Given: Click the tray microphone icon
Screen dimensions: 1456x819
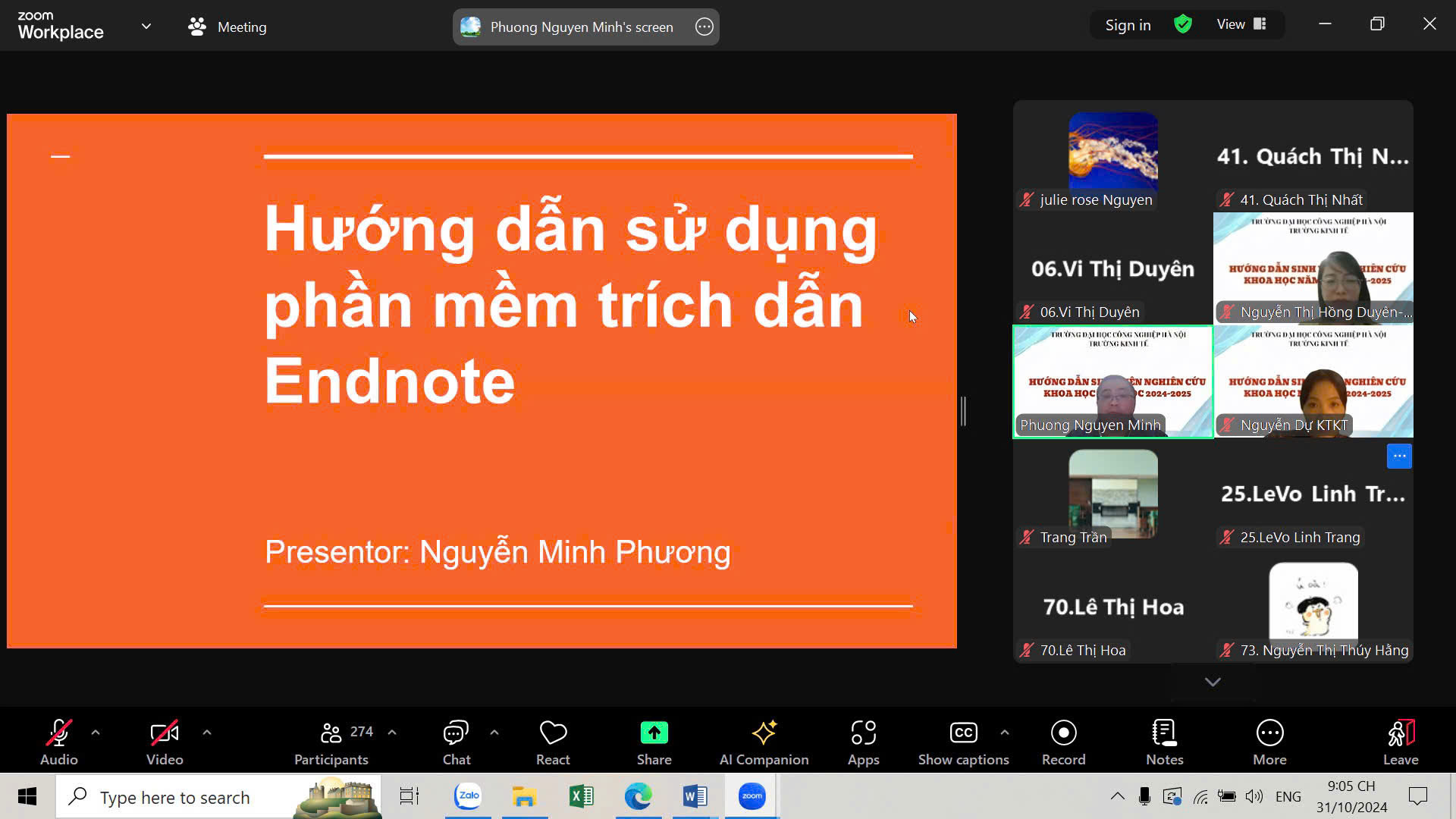Looking at the screenshot, I should coord(1145,796).
